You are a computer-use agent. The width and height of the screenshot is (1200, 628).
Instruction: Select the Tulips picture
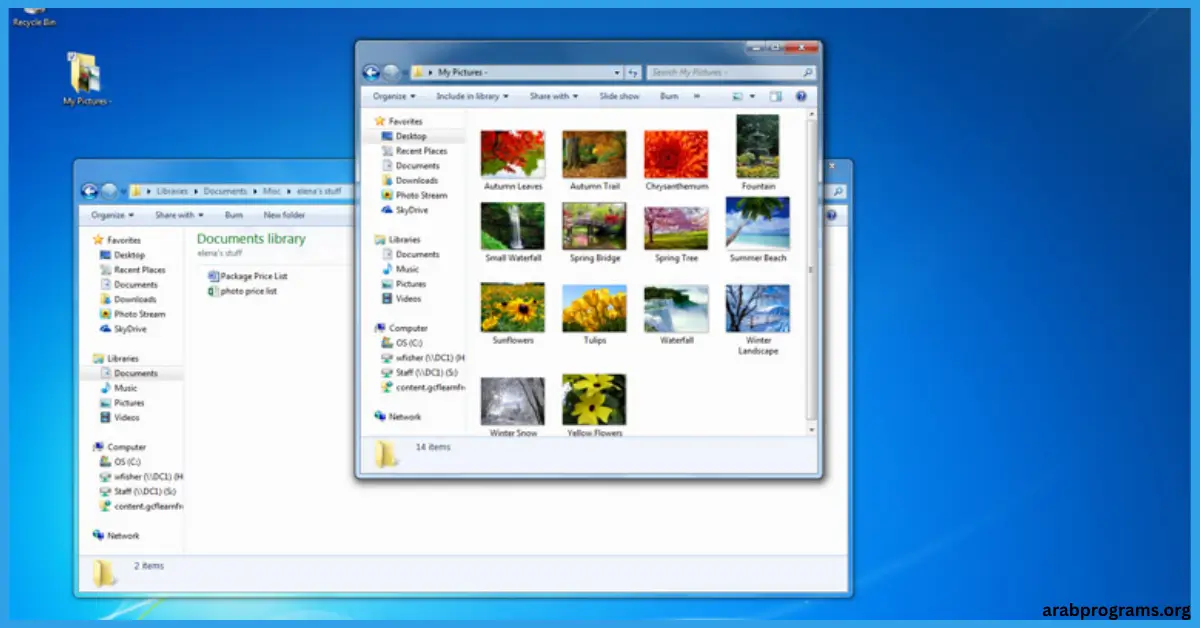595,314
